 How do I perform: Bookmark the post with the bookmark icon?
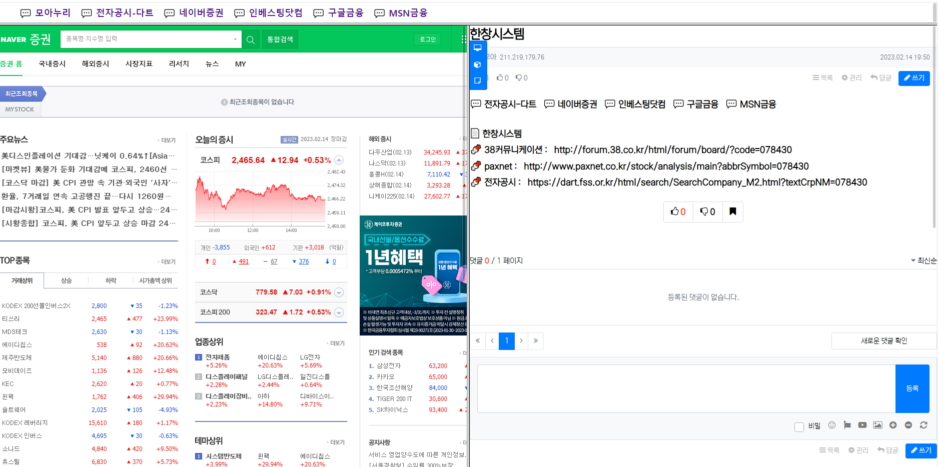[733, 212]
